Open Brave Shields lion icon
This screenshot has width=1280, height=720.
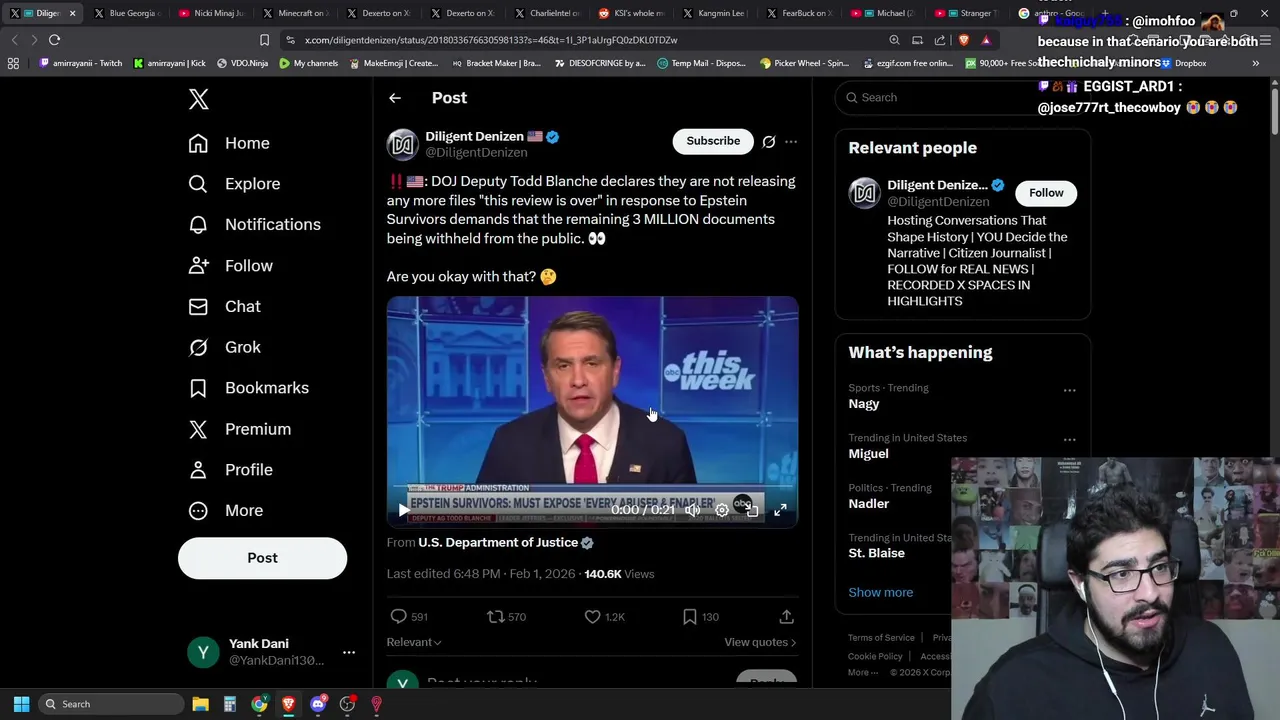click(963, 40)
